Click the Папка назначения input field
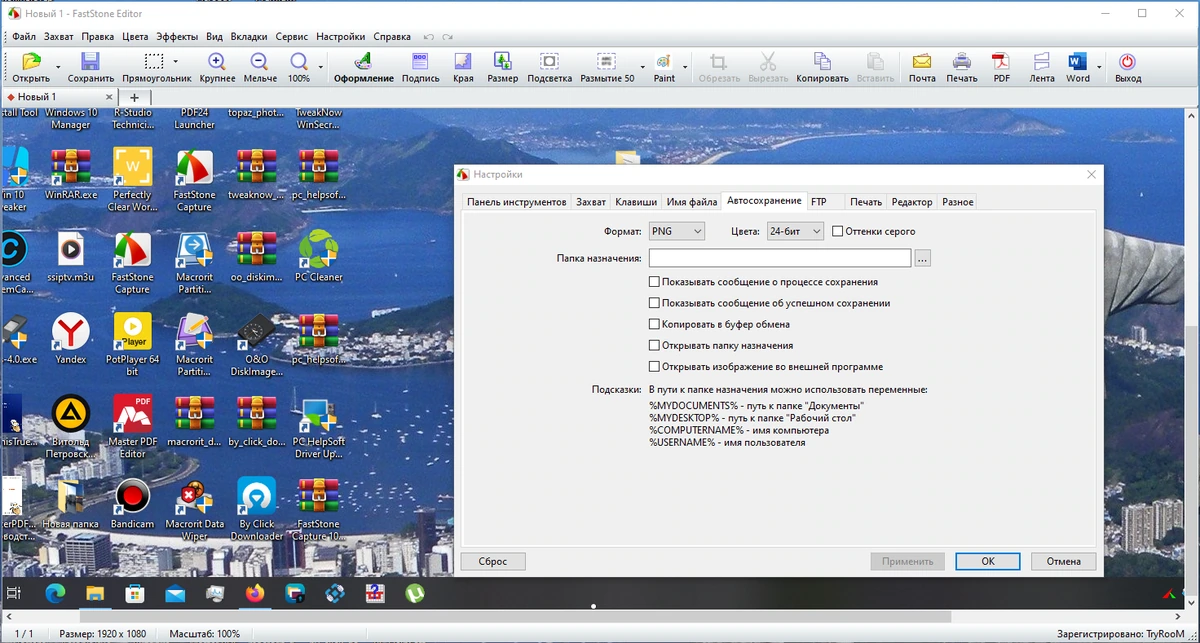This screenshot has width=1200, height=643. pyautogui.click(x=780, y=258)
